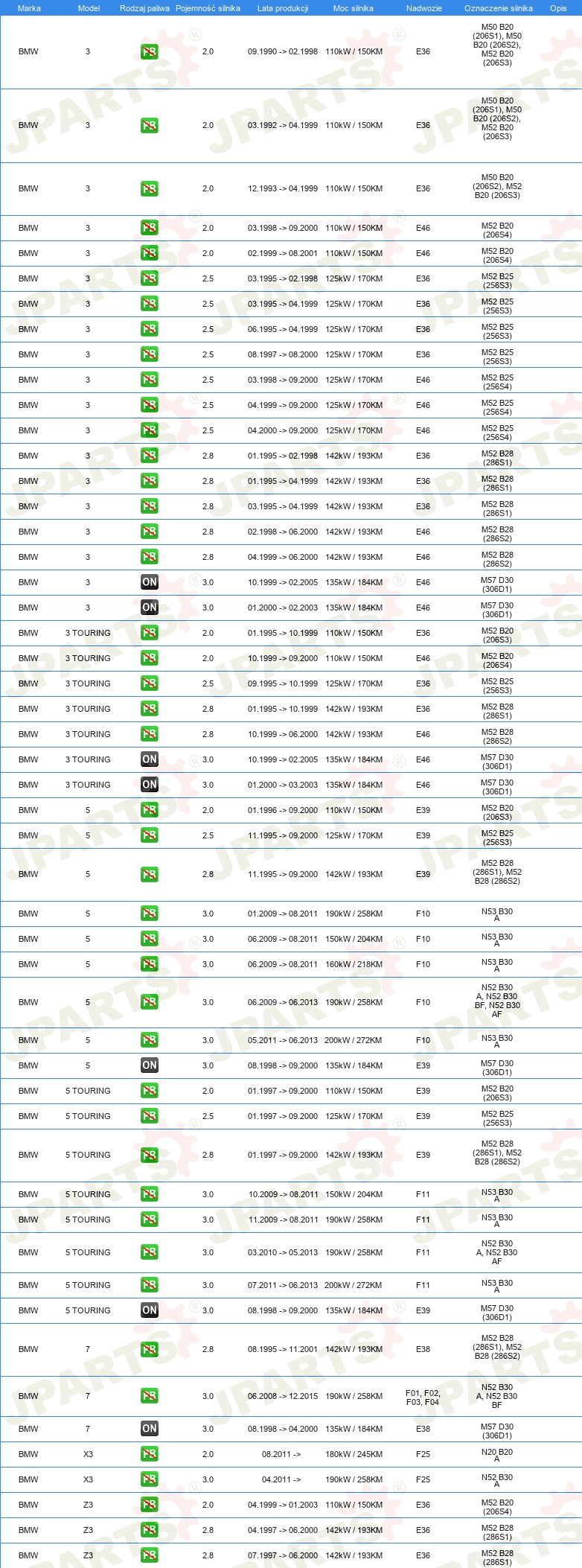
Task: Click the PB fuel icon in row 01.1995 -> 02.1998
Action: pos(150,456)
